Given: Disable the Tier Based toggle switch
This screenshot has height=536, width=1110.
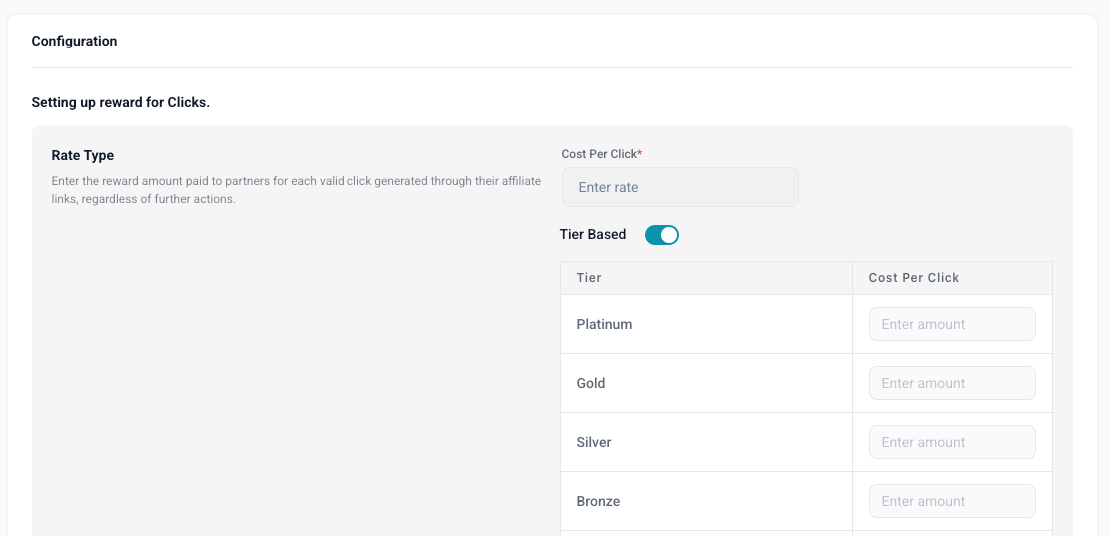Looking at the screenshot, I should pos(662,235).
